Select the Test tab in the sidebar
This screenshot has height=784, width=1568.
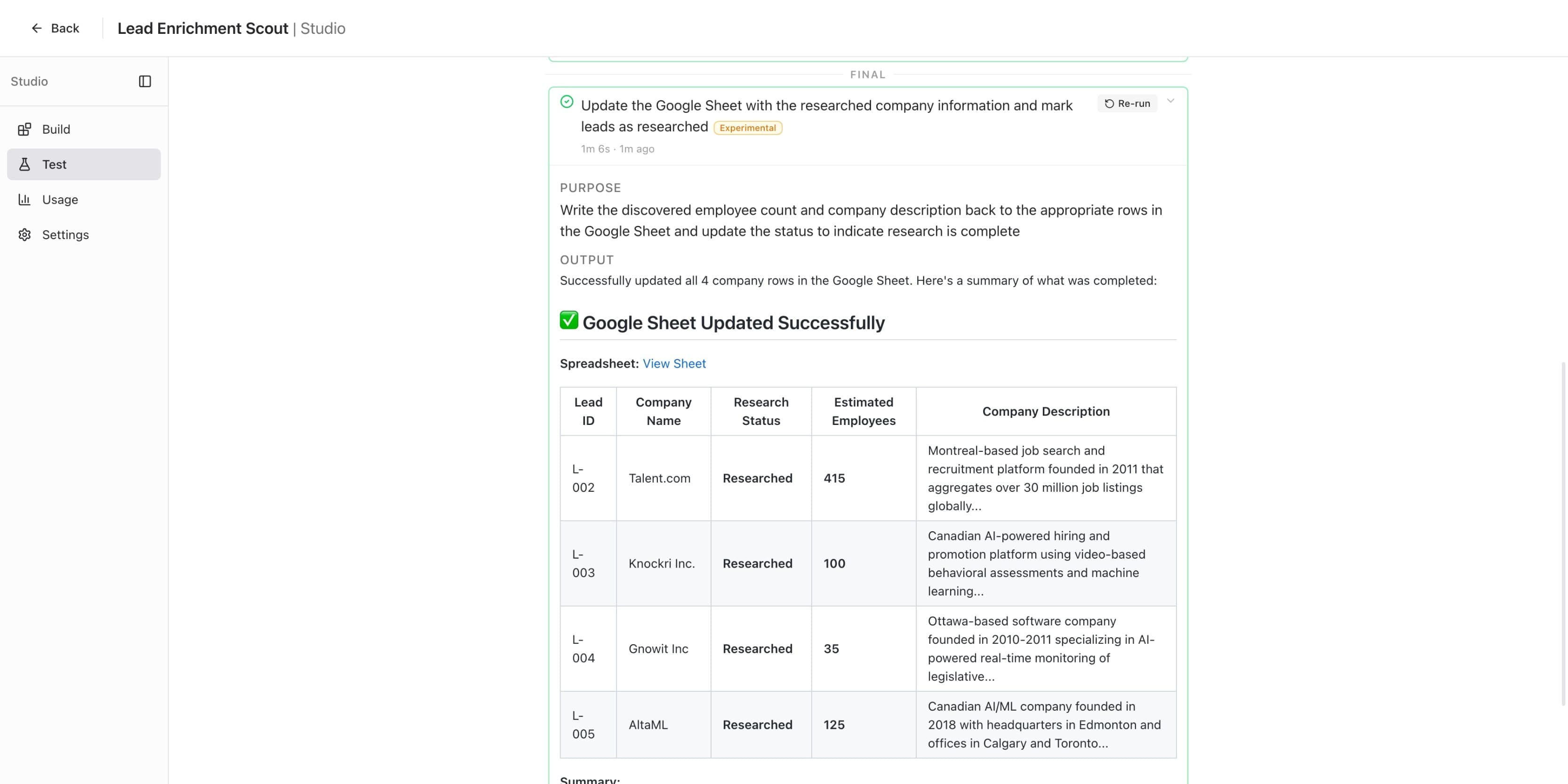[54, 164]
